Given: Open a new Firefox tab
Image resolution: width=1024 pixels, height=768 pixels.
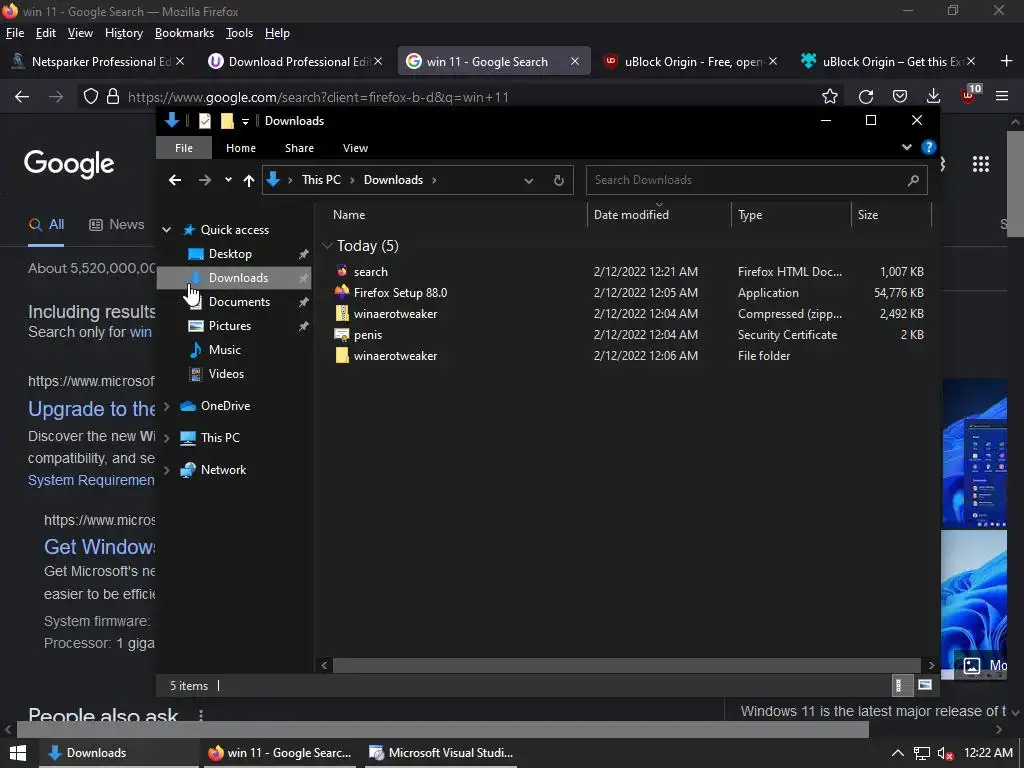Looking at the screenshot, I should point(1006,61).
